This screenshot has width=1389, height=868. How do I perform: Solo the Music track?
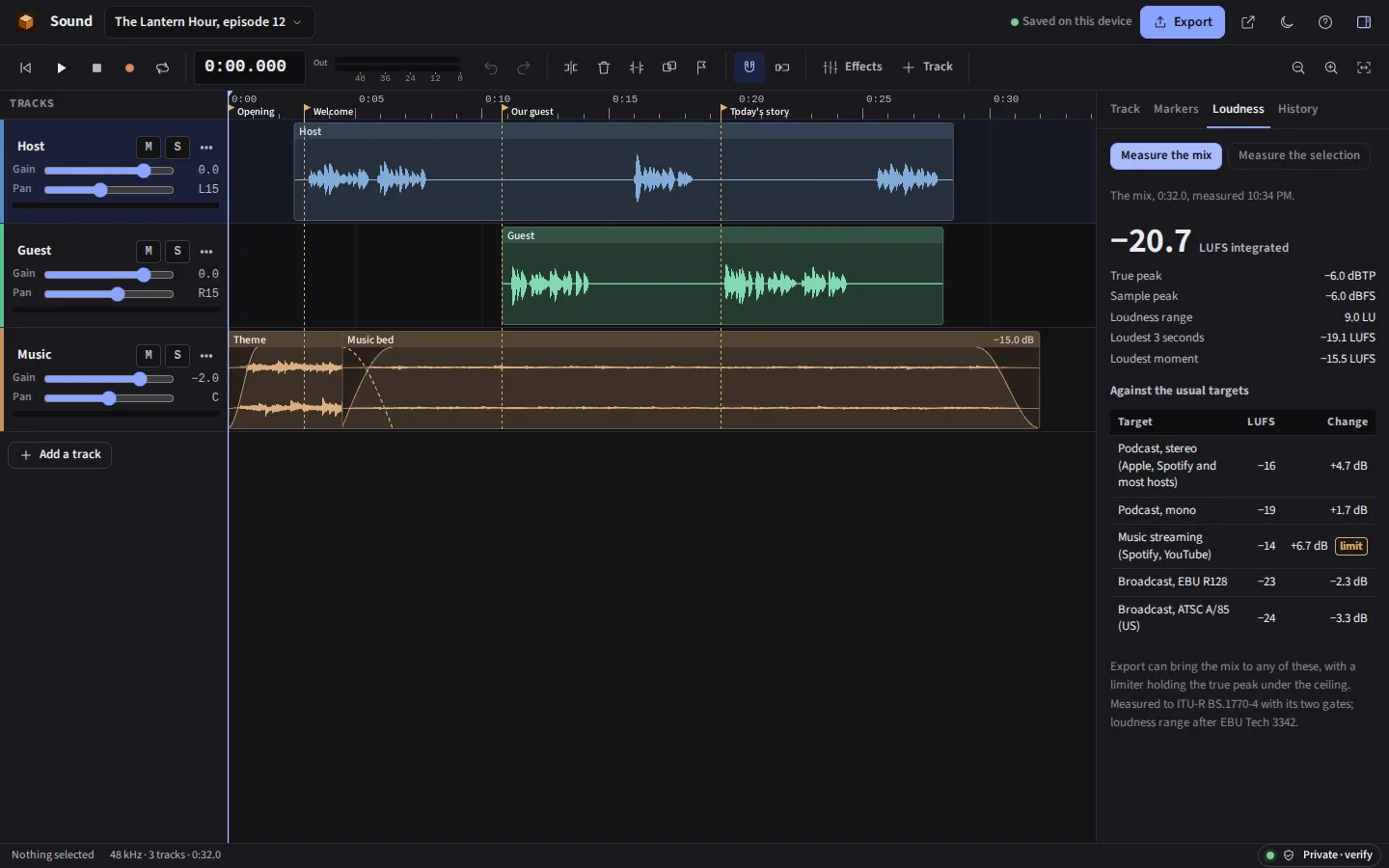(x=177, y=355)
